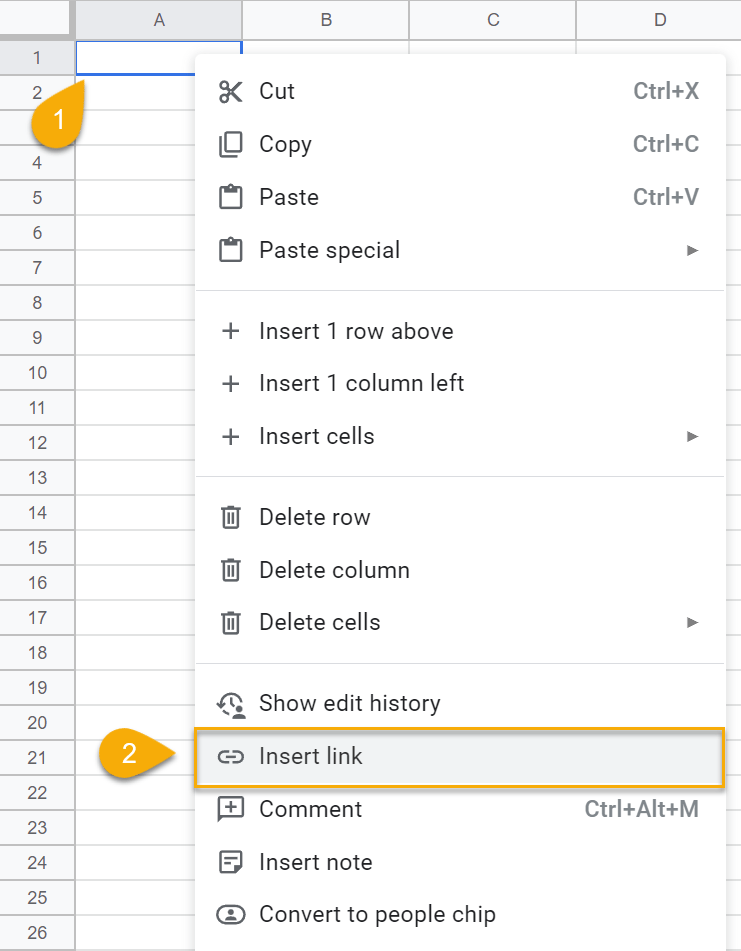This screenshot has height=951, width=741.
Task: Choose Insert 1 column left
Action: (361, 383)
